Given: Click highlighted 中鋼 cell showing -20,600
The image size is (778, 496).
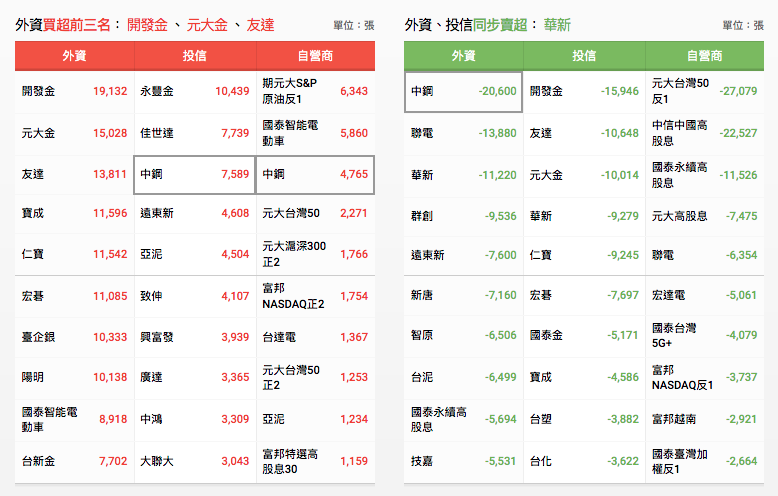Looking at the screenshot, I should coord(463,92).
